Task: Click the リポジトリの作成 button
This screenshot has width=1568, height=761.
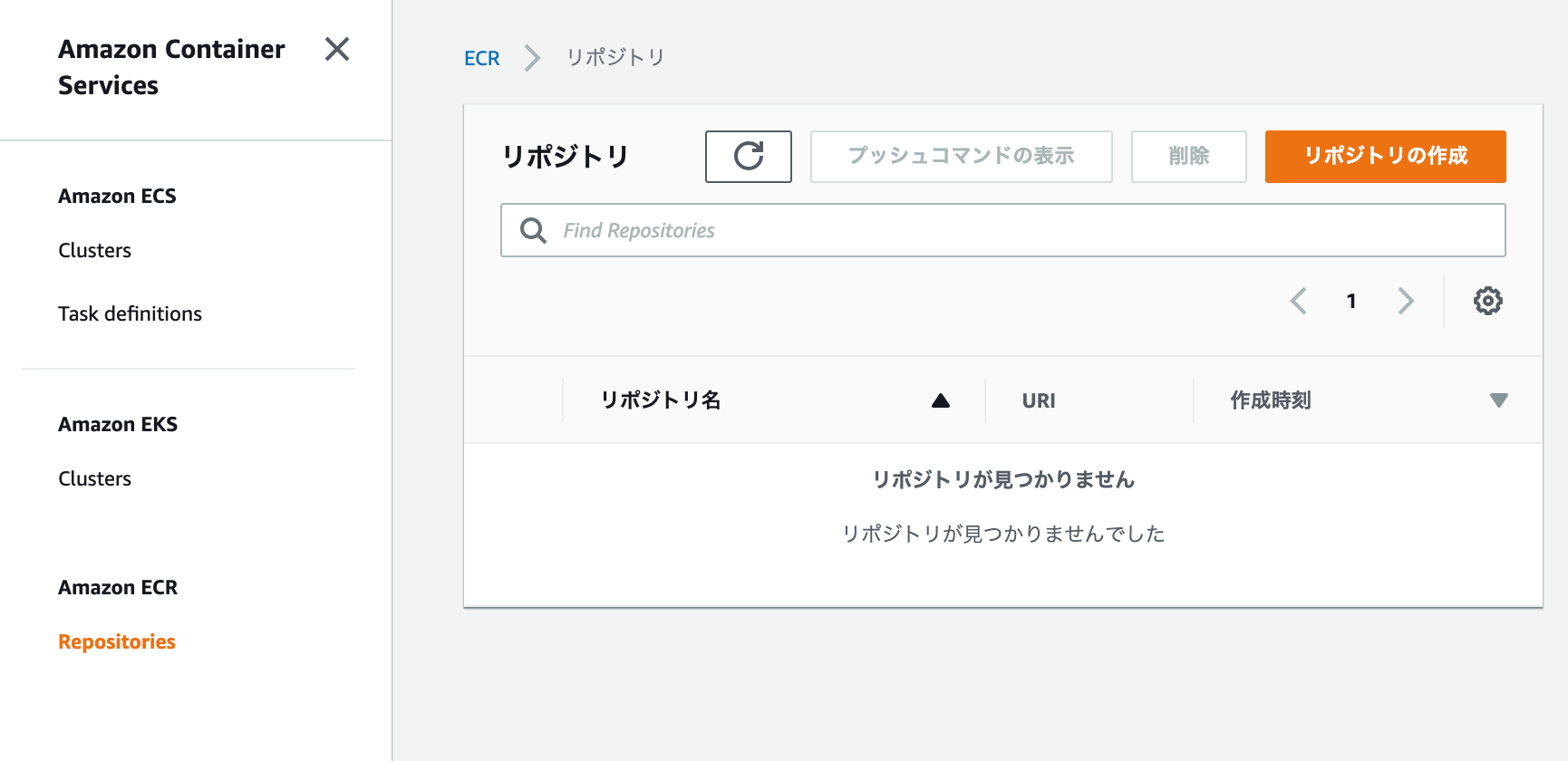Action: coord(1386,157)
